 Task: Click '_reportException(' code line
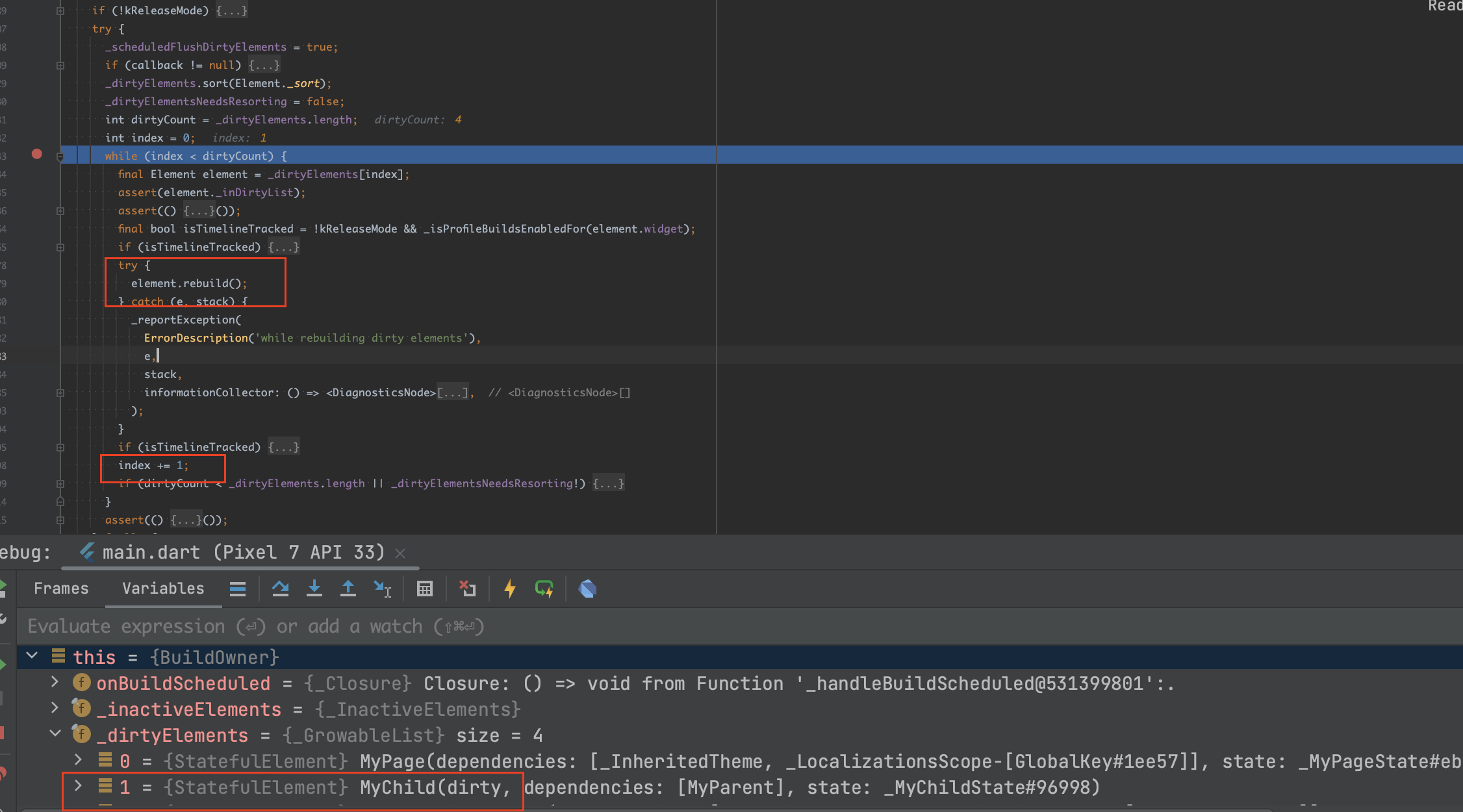pyautogui.click(x=186, y=320)
